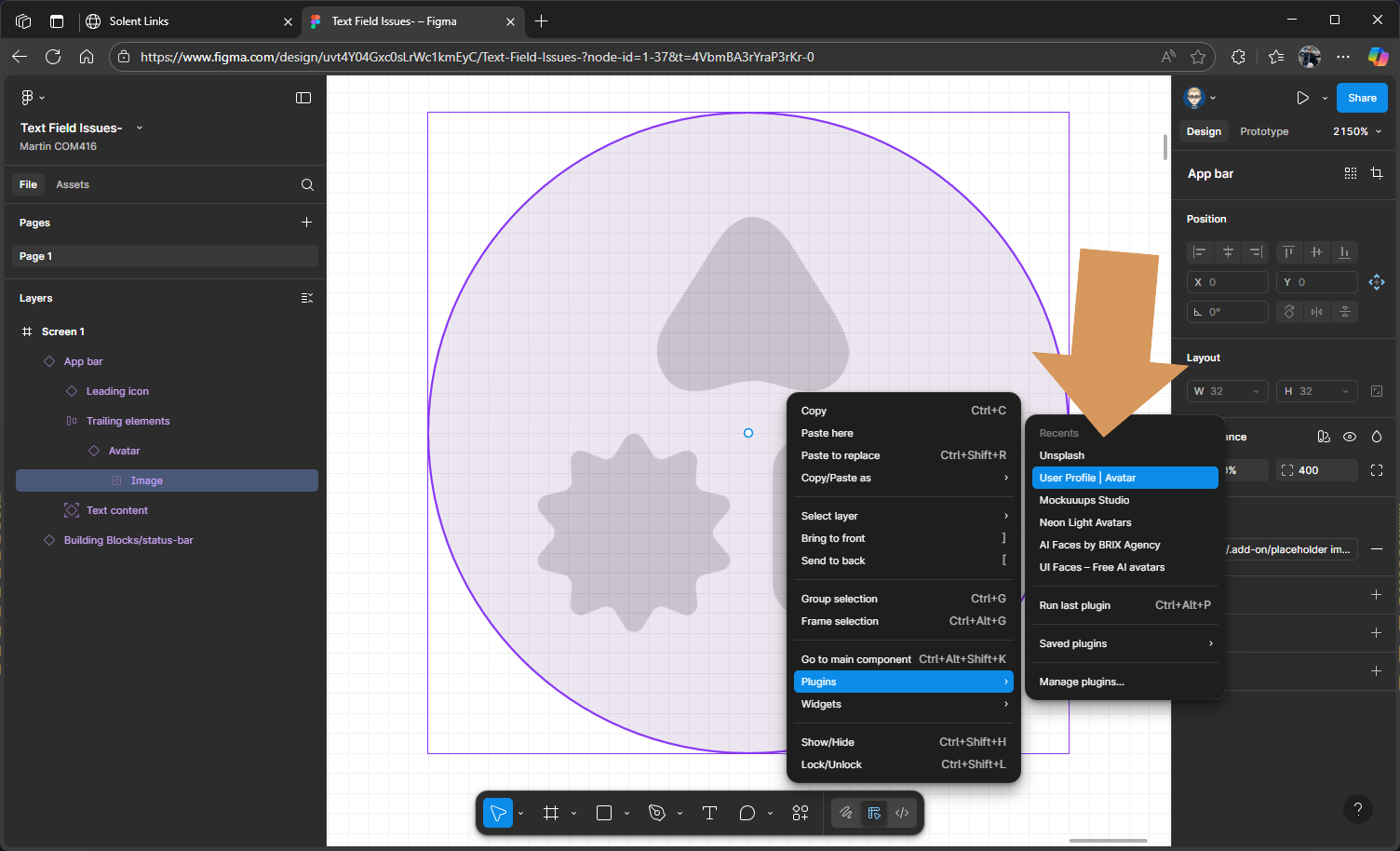Switch to Dev Mode toggle
The width and height of the screenshot is (1400, 851).
[902, 813]
